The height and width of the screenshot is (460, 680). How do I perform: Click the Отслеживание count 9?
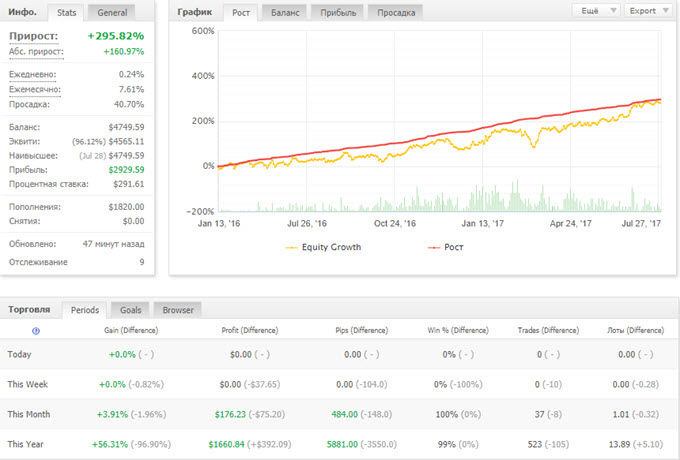[x=142, y=262]
